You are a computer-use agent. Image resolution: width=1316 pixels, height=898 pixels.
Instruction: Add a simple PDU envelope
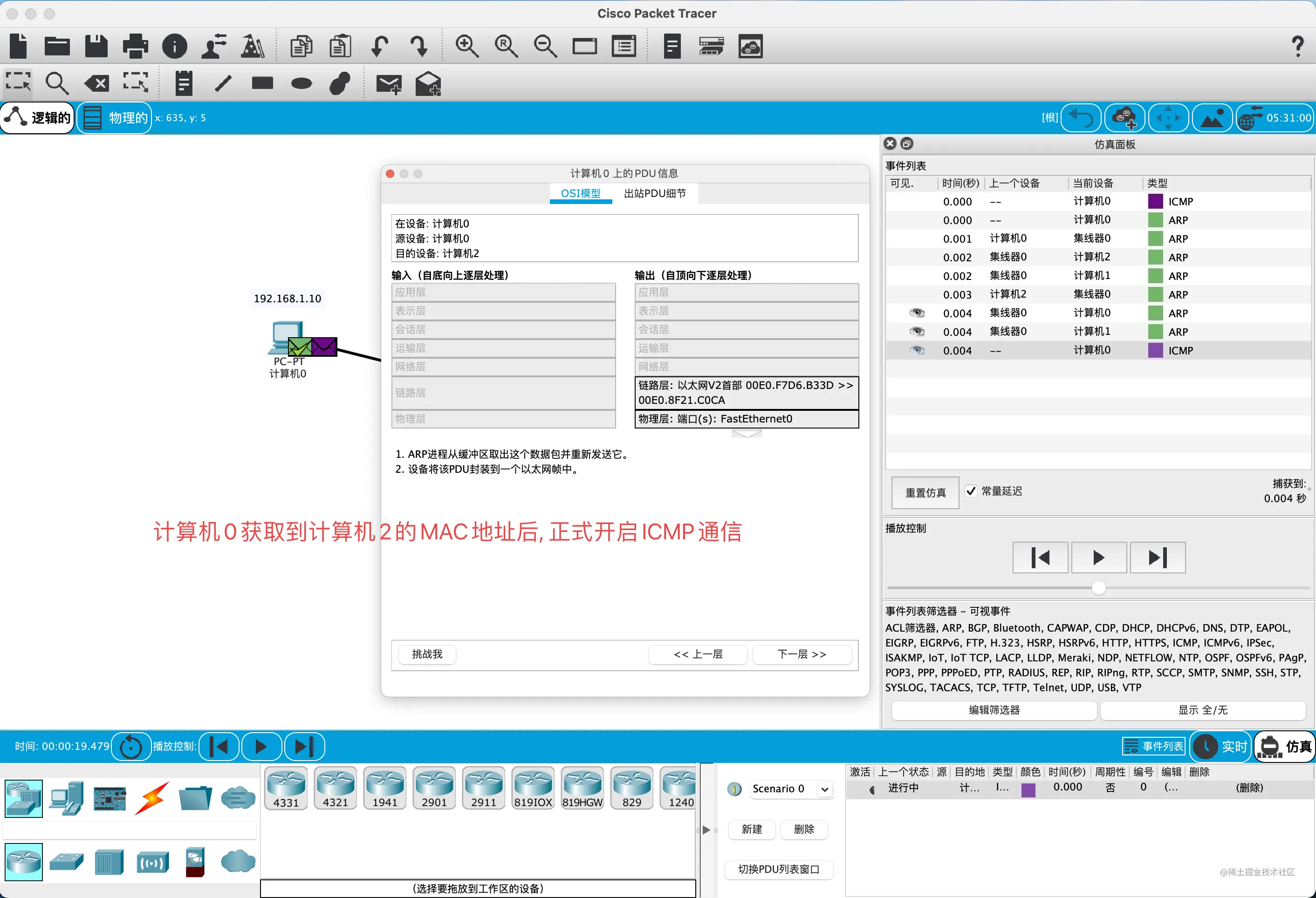pos(389,84)
